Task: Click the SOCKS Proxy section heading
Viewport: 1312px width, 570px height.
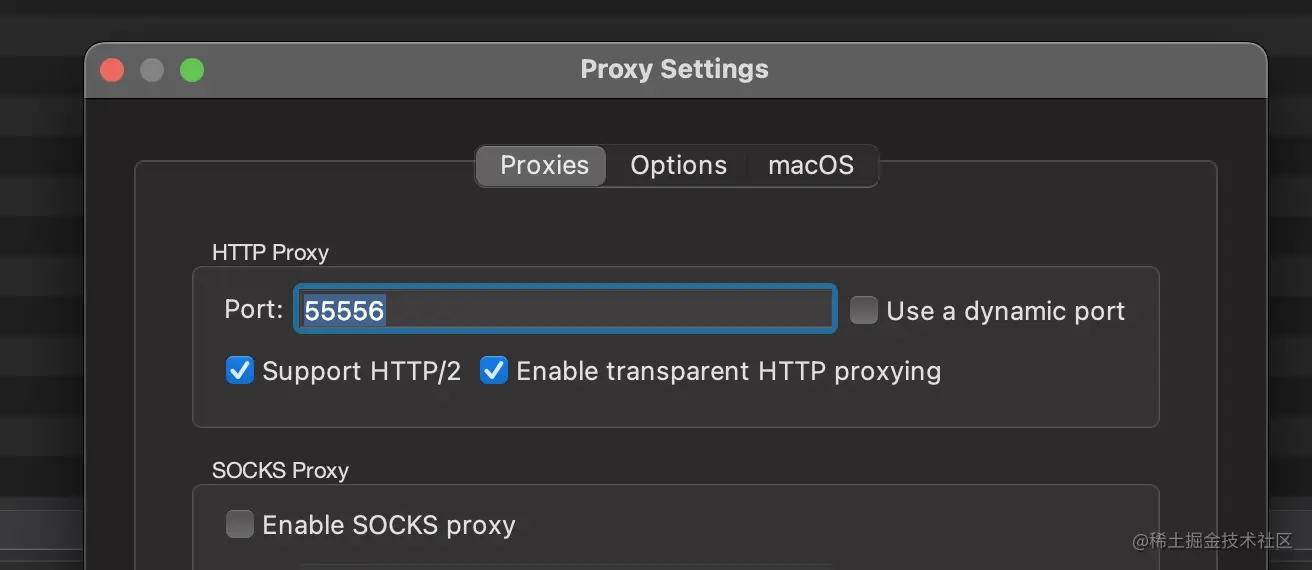Action: pyautogui.click(x=280, y=470)
